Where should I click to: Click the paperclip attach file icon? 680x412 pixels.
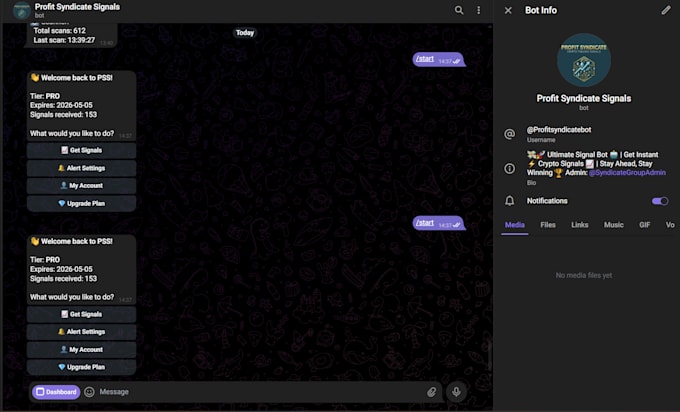click(431, 392)
